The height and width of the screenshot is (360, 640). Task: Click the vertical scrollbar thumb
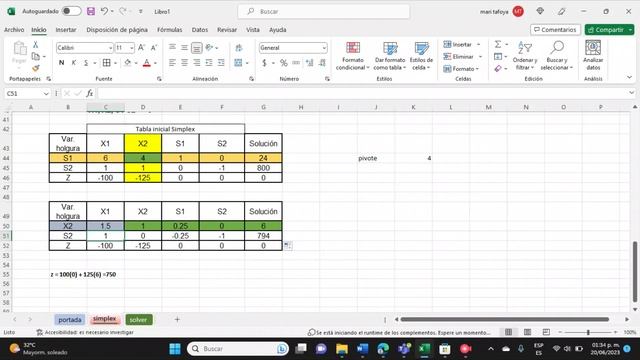point(635,271)
